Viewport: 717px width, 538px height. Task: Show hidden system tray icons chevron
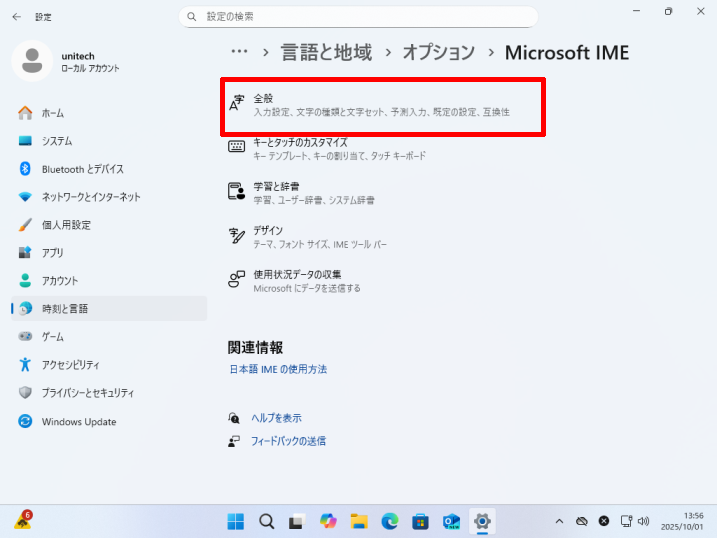coord(560,521)
